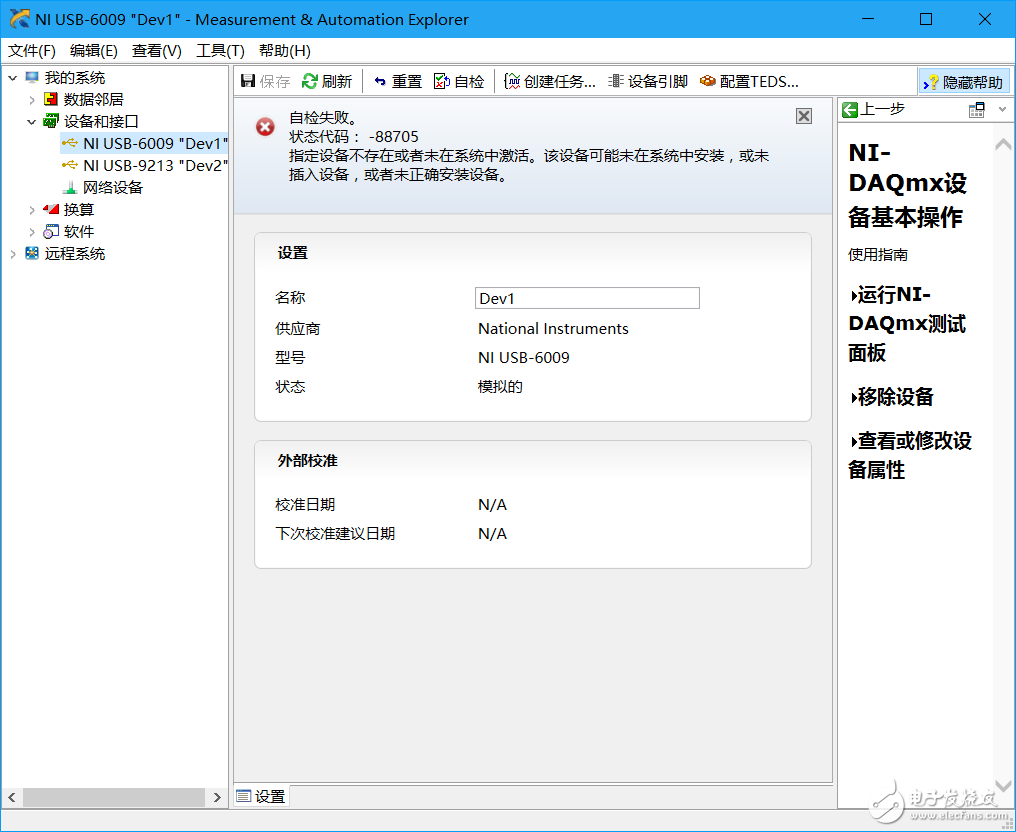Open the Help (帮助) menu
Viewport: 1016px width, 832px height.
coord(284,51)
